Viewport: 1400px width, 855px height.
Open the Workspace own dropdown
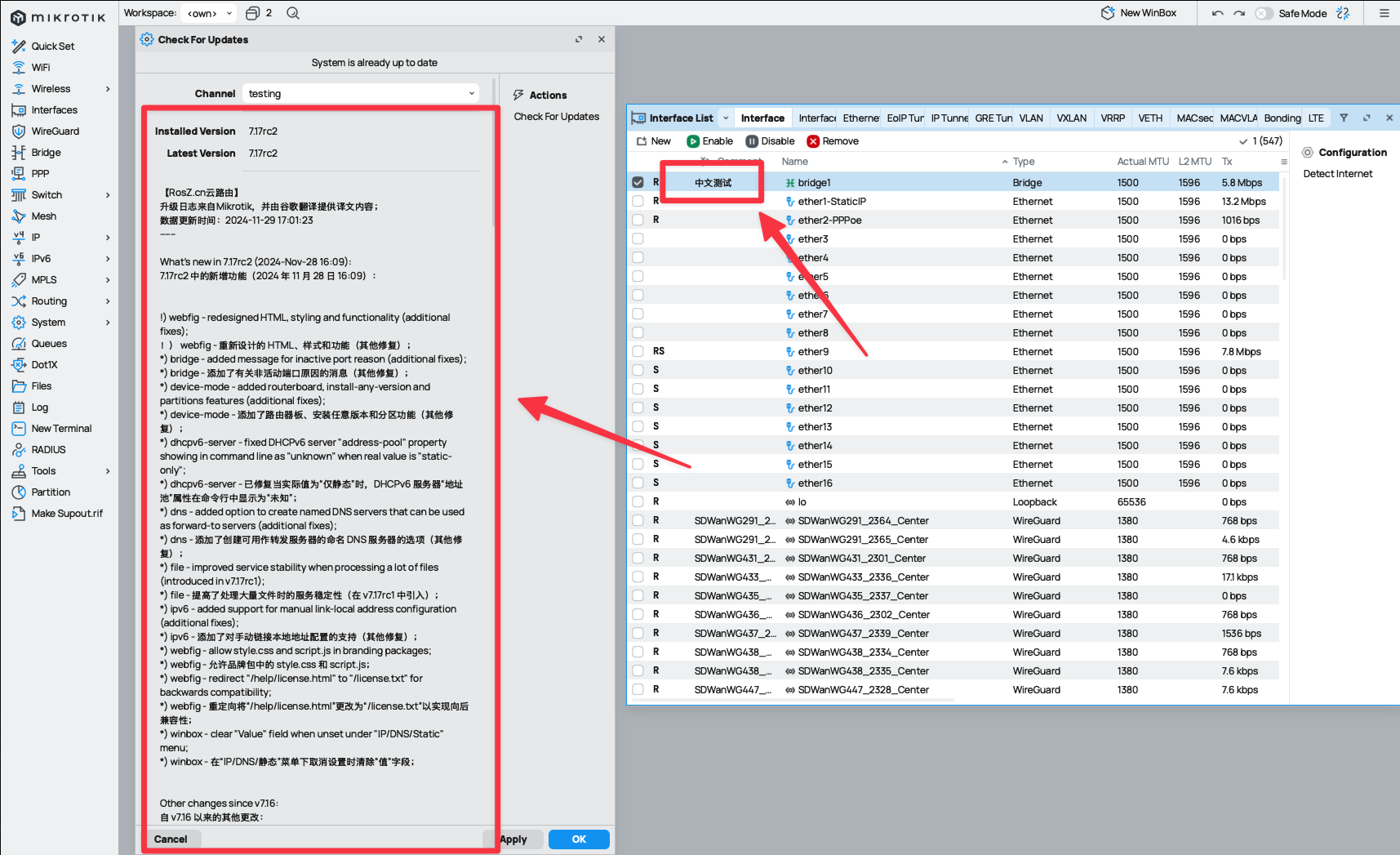tap(209, 13)
